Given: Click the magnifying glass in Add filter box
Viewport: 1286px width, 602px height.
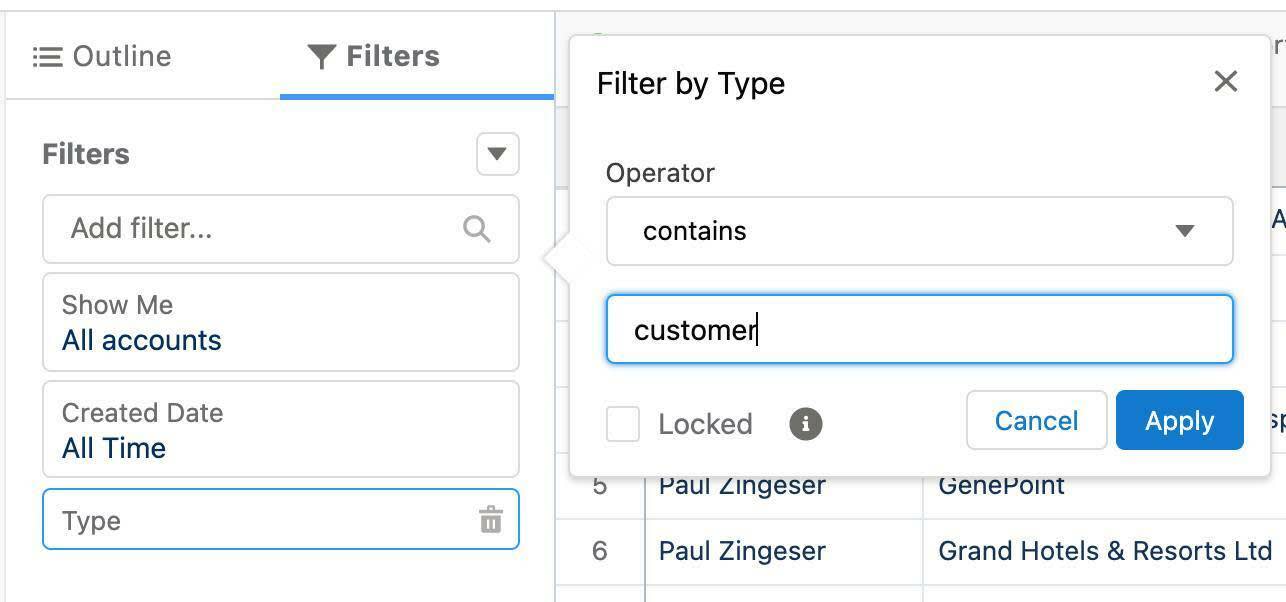Looking at the screenshot, I should 477,229.
